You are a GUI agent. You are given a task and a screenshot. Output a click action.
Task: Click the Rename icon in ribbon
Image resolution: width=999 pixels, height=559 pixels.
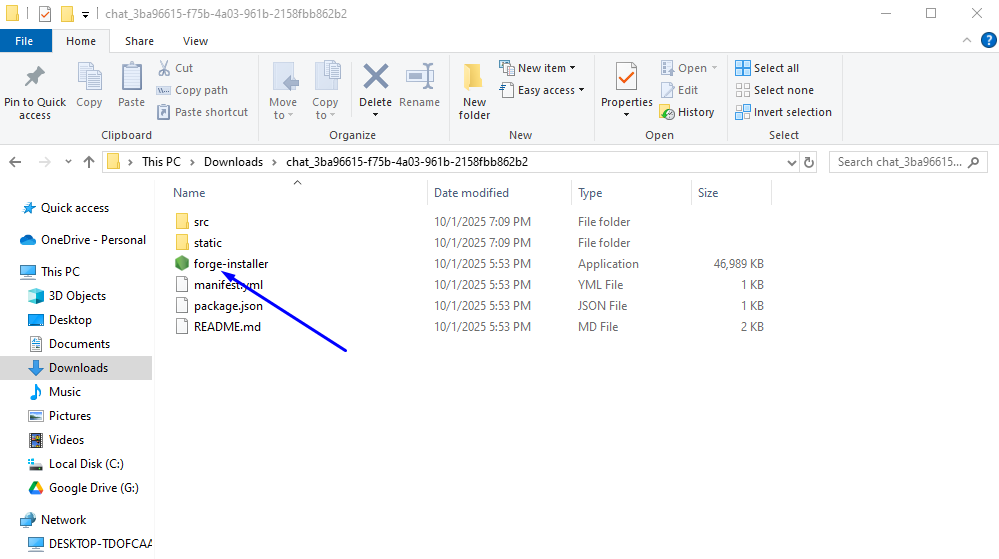[x=419, y=78]
